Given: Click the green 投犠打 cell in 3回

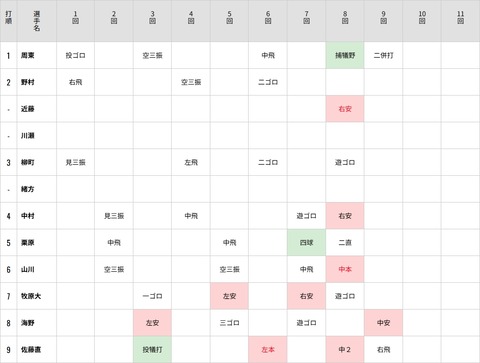Looking at the screenshot, I should pyautogui.click(x=152, y=350).
